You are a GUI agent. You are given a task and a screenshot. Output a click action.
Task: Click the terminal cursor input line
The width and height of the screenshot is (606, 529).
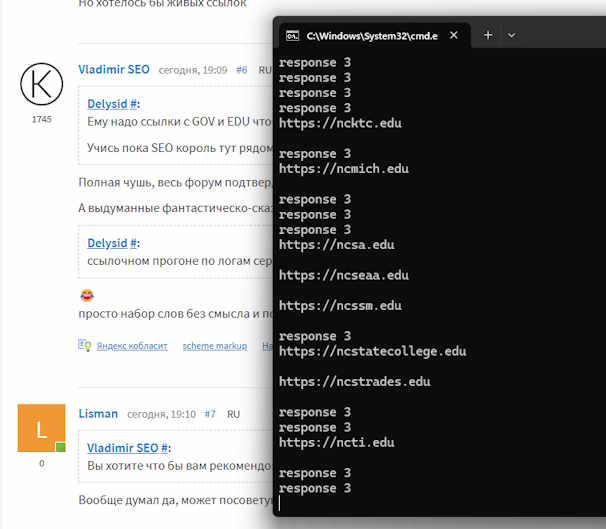pos(281,504)
